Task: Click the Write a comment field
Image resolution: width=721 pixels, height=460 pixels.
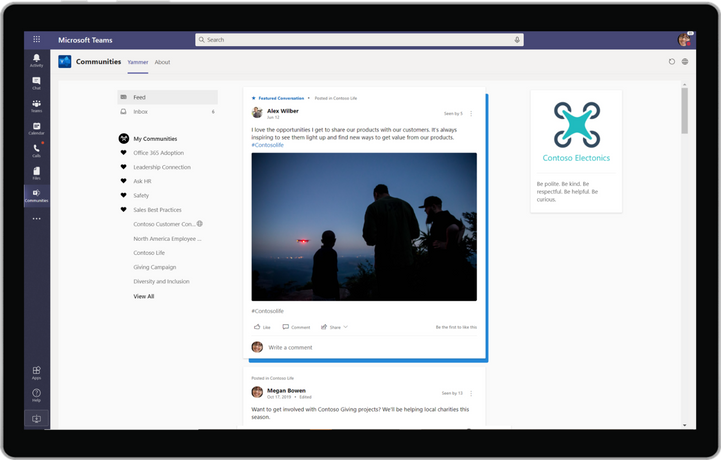Action: click(290, 347)
